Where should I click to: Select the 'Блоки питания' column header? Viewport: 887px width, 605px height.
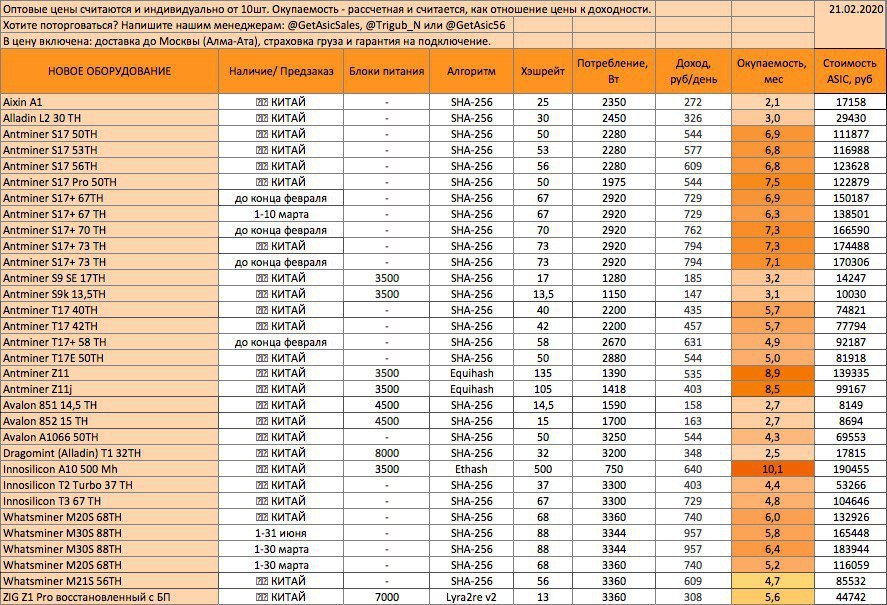(x=386, y=71)
